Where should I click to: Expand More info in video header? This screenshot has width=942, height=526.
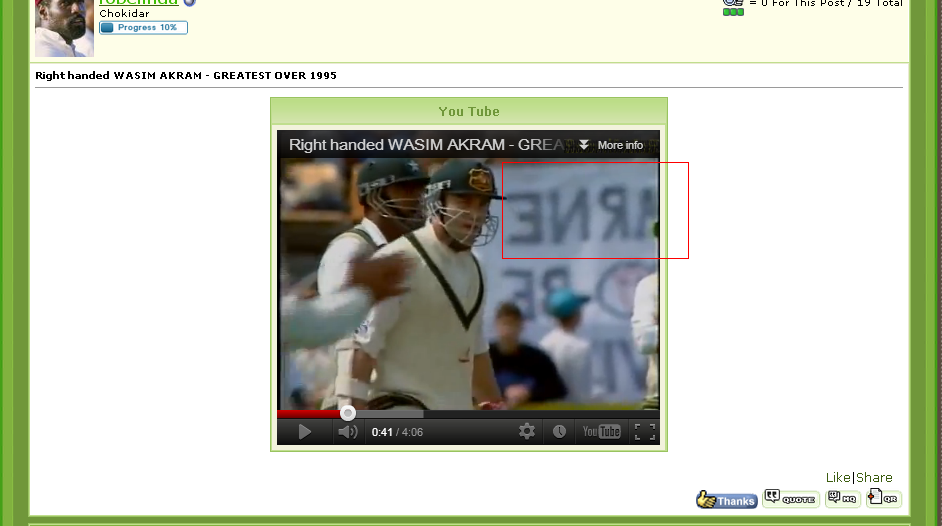611,145
